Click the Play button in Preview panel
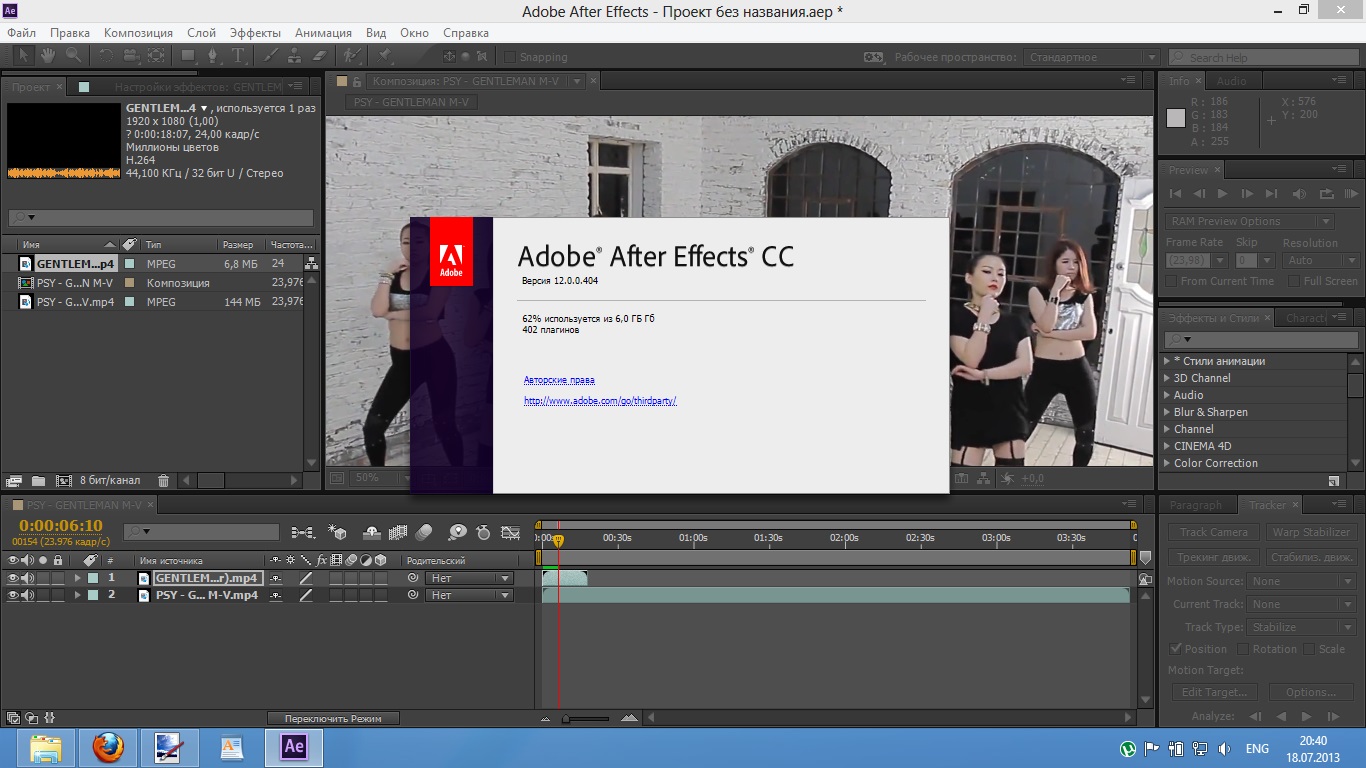The image size is (1366, 768). click(x=1223, y=194)
